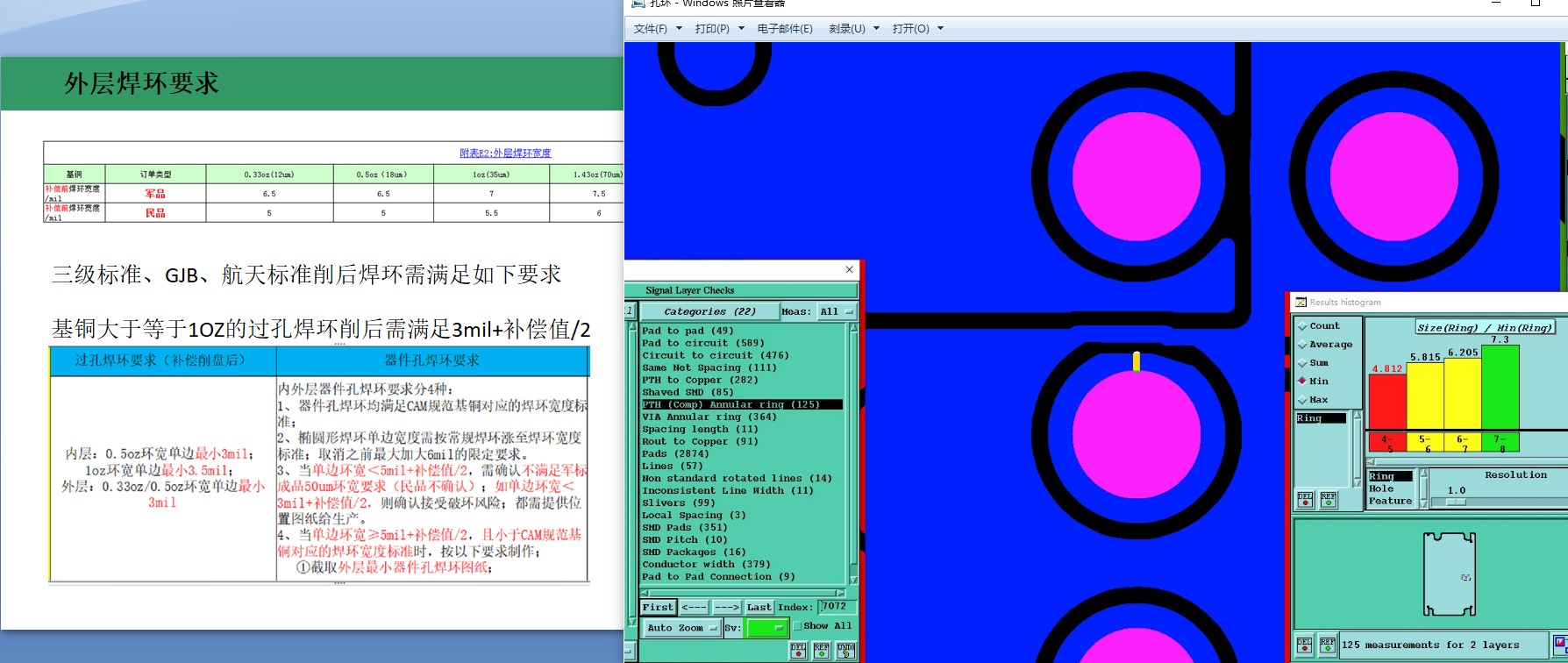Click REF icon below the histogram Ring list

pyautogui.click(x=1329, y=500)
